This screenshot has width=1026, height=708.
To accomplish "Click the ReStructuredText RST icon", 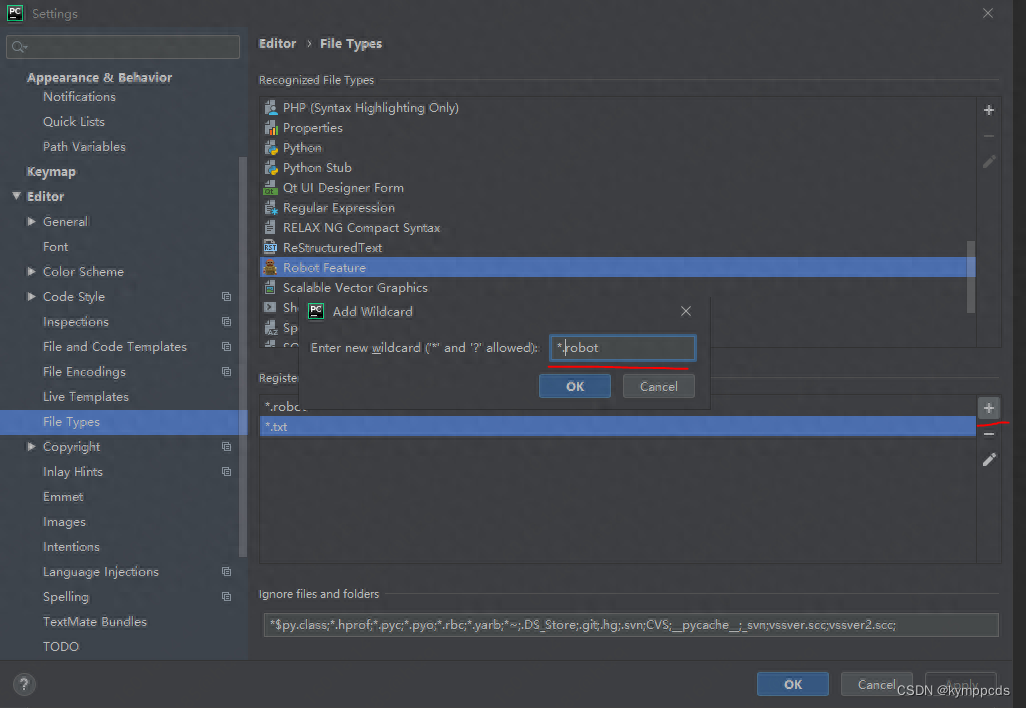I will [x=270, y=247].
